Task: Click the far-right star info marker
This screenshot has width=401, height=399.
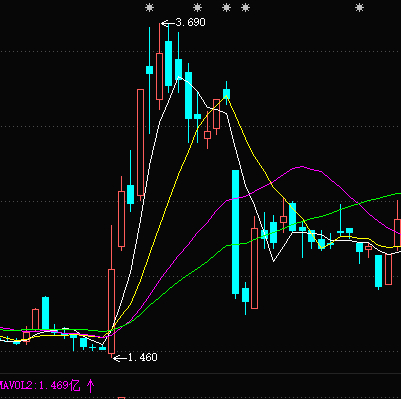Action: click(x=359, y=8)
